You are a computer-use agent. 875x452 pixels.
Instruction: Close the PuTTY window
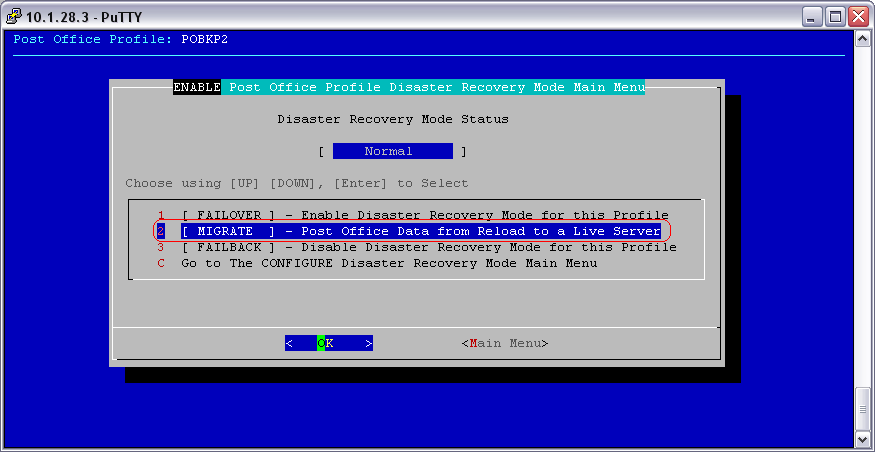click(858, 18)
